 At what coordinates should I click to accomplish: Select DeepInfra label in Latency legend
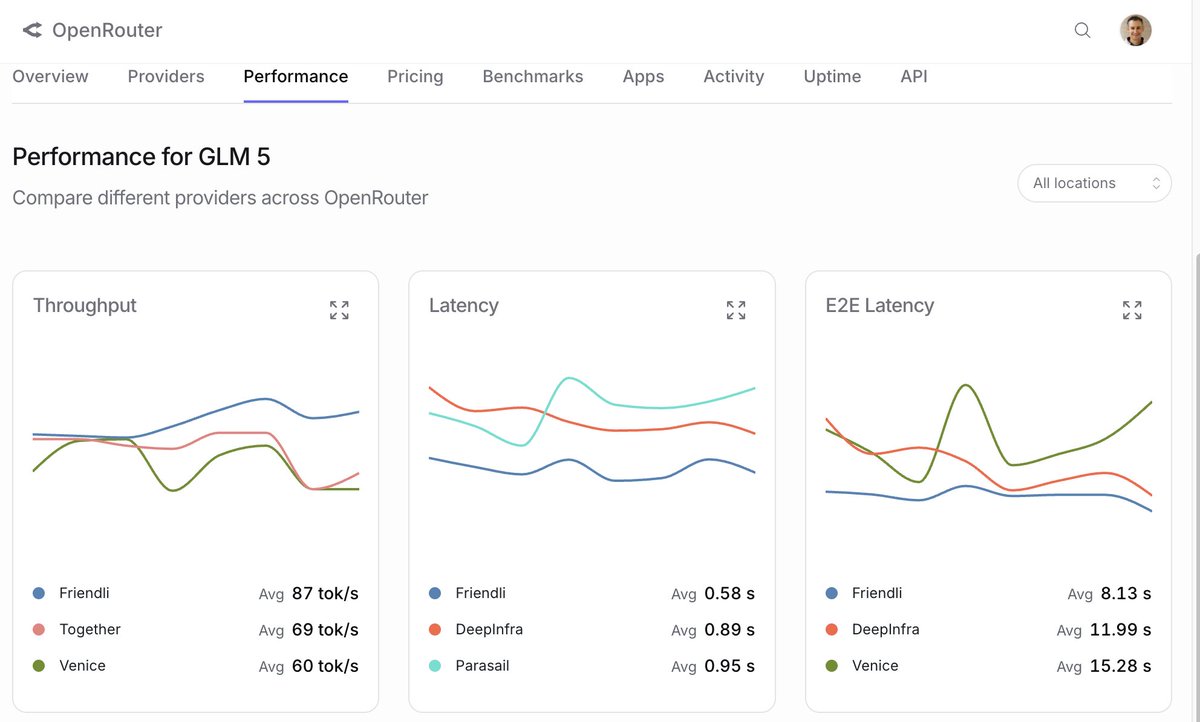489,629
